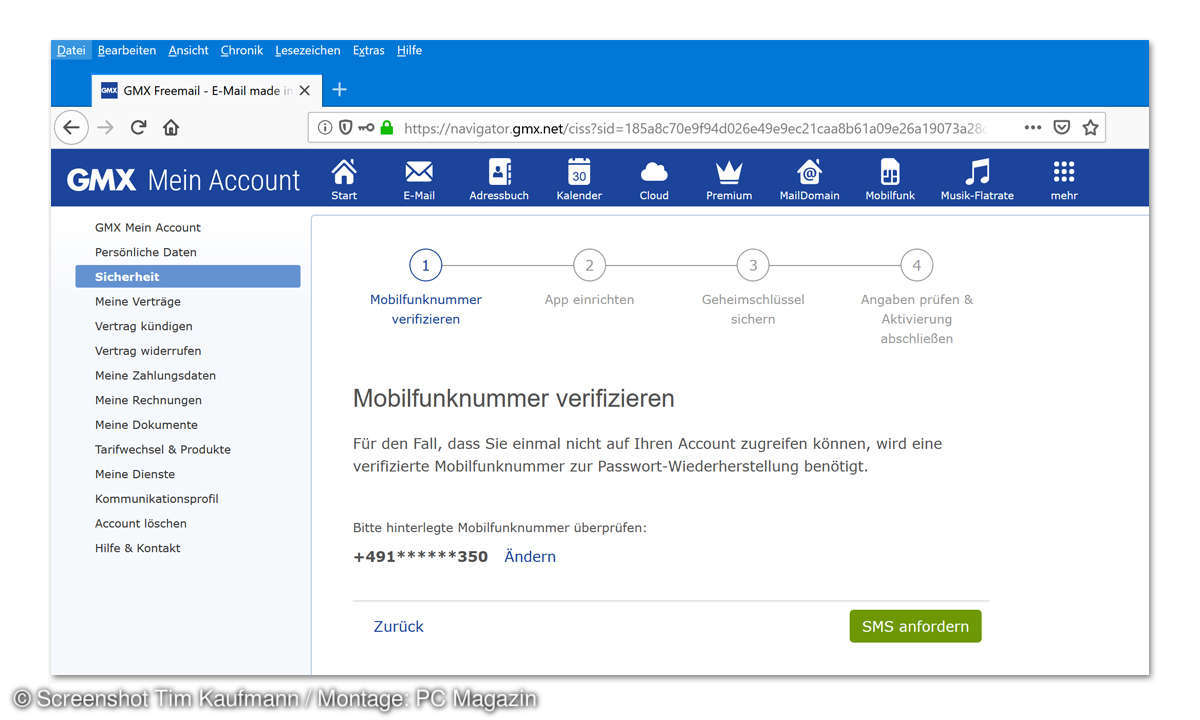Click the GMX Mein Account logo
This screenshot has height=720, width=1200.
183,180
